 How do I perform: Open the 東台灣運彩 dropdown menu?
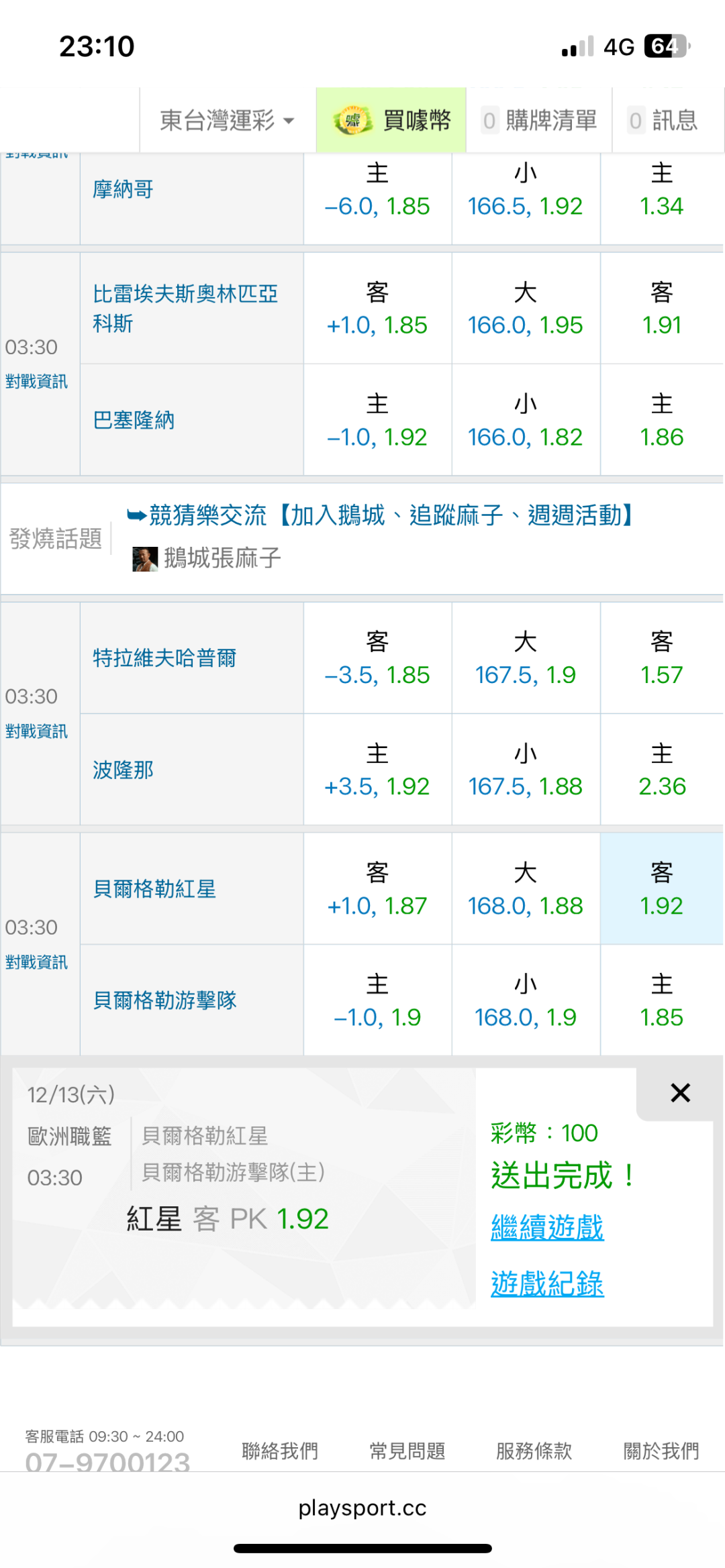pyautogui.click(x=227, y=121)
